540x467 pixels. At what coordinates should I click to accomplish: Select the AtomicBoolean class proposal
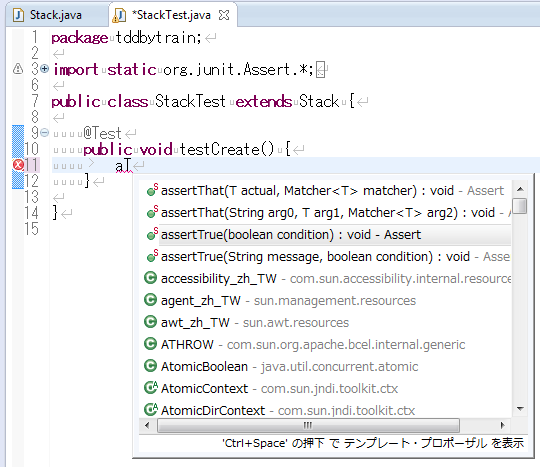click(x=325, y=366)
